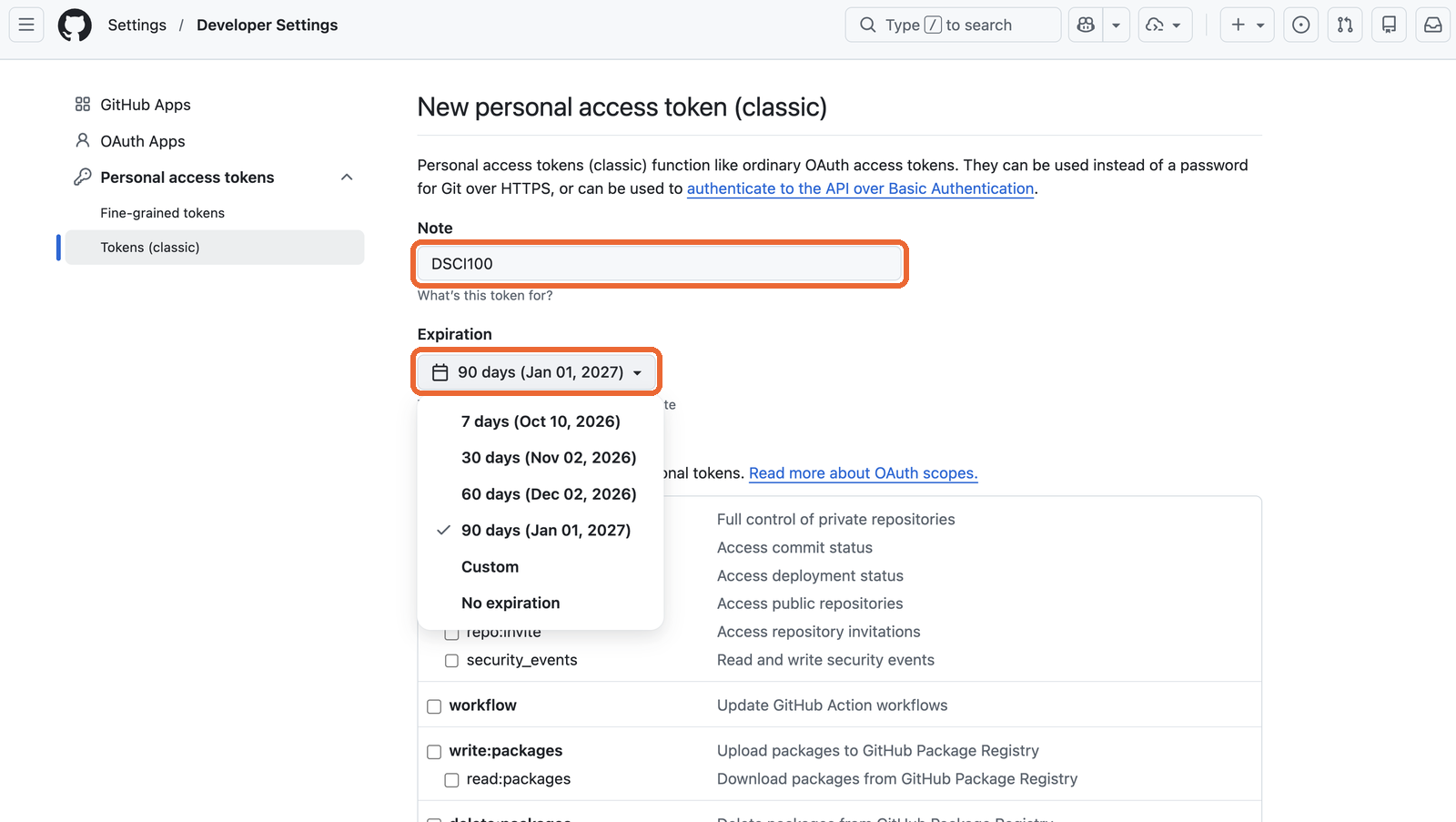
Task: Check the write:packages scope checkbox
Action: tap(434, 752)
